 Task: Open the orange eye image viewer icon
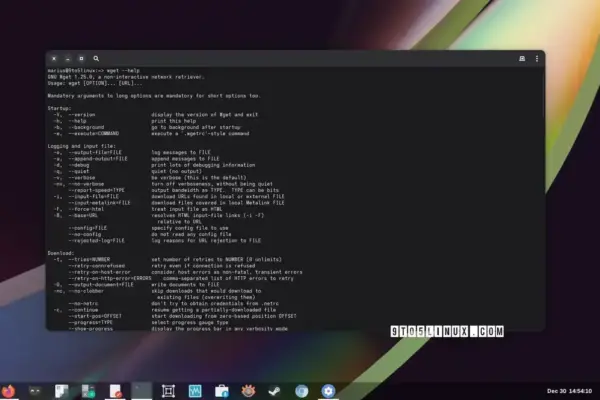click(248, 391)
